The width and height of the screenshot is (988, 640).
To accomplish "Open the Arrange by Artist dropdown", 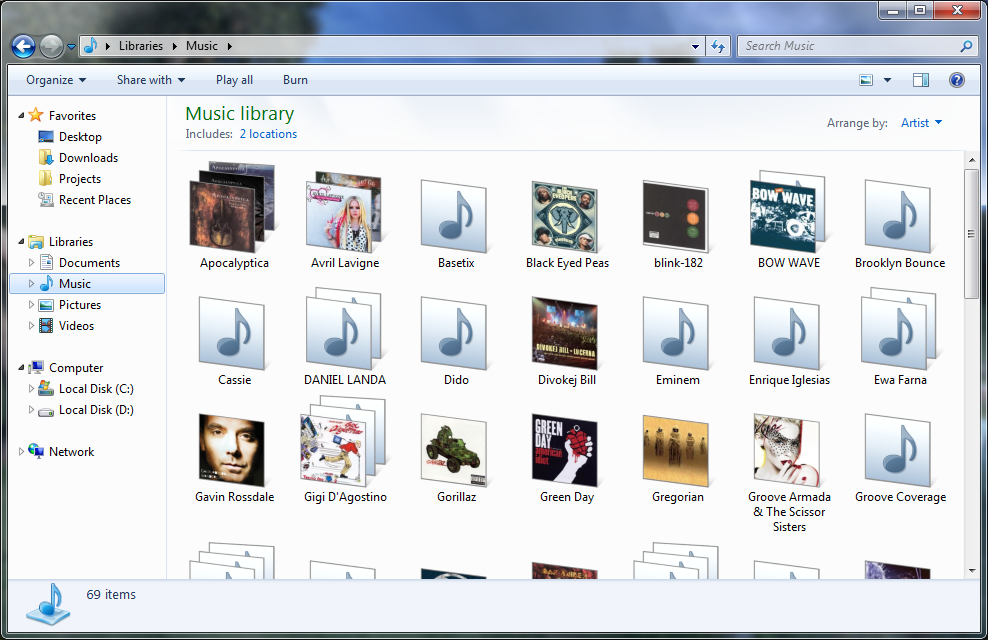I will pos(921,123).
